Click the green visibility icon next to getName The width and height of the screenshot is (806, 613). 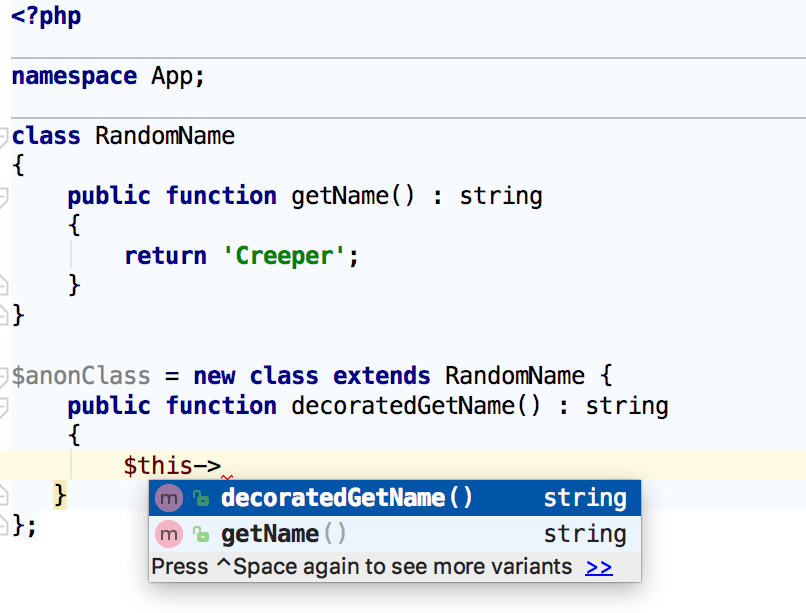point(200,533)
